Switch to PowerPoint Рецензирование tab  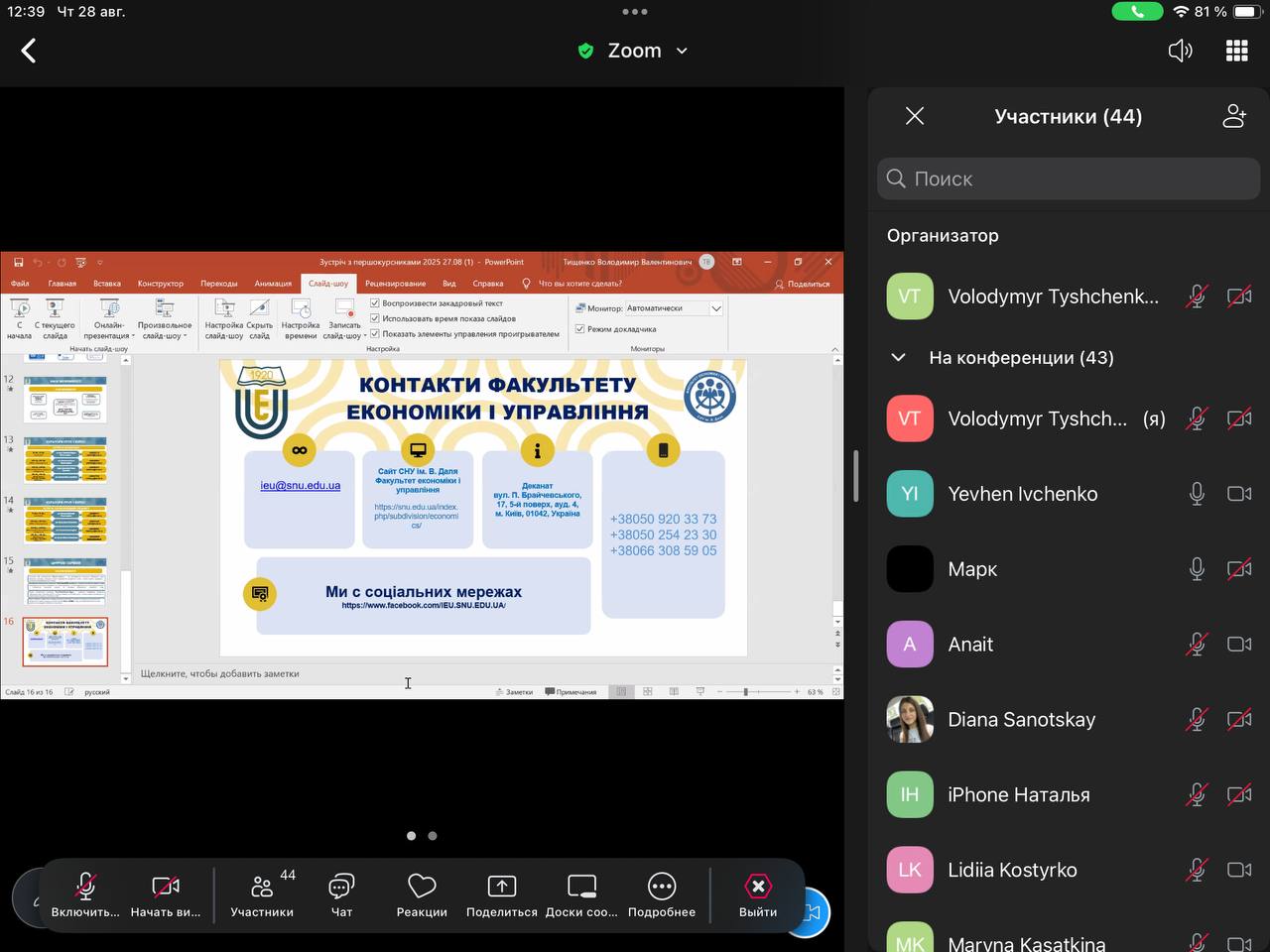pos(395,284)
